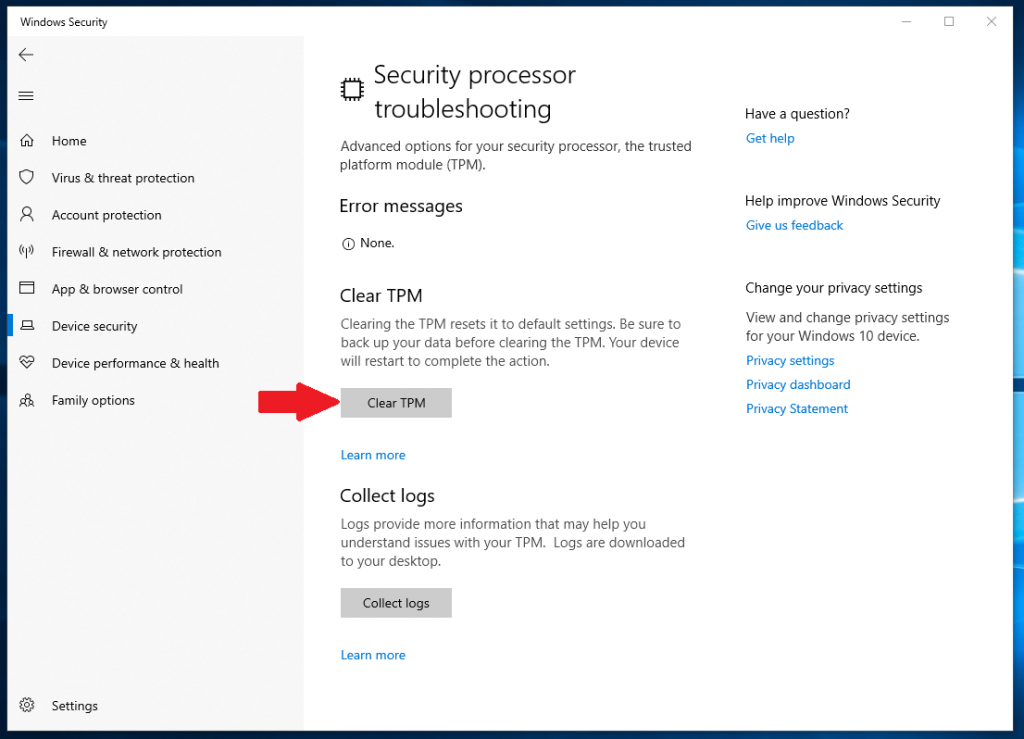
Task: Click the App & browser control window icon
Action: pos(27,288)
